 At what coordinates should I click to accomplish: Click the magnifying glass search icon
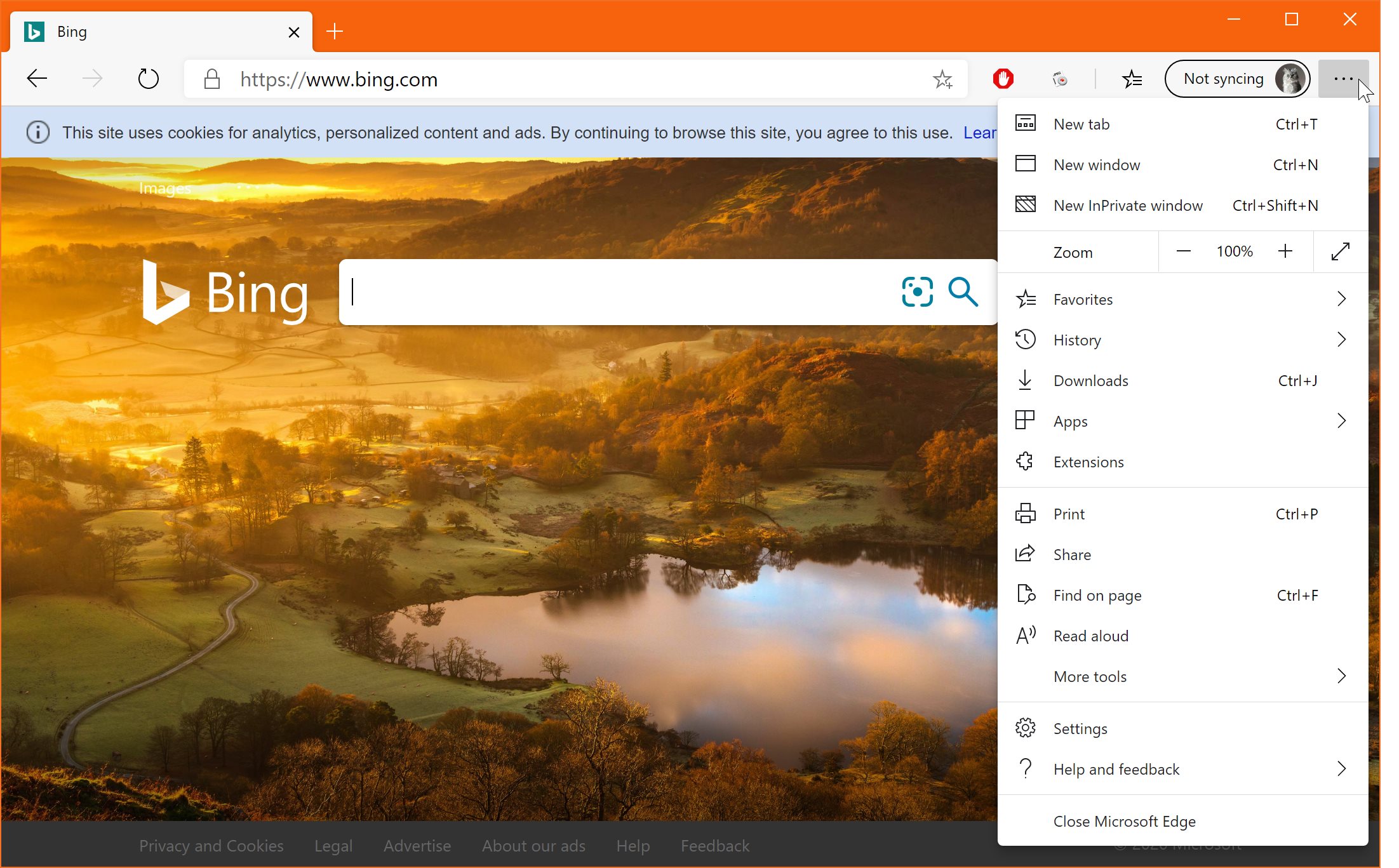click(963, 292)
